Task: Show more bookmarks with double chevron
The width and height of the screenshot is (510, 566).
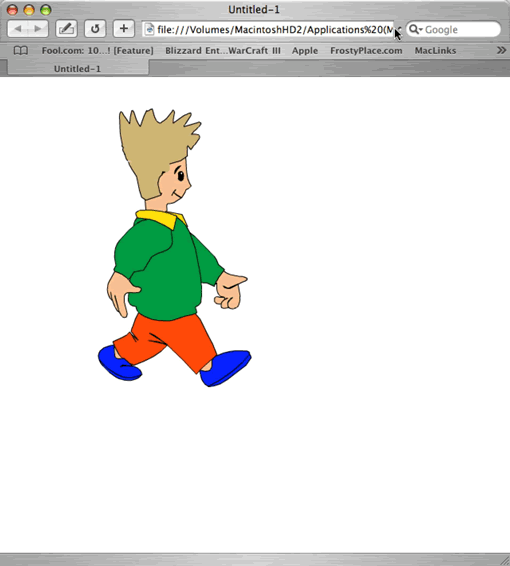Action: click(501, 50)
